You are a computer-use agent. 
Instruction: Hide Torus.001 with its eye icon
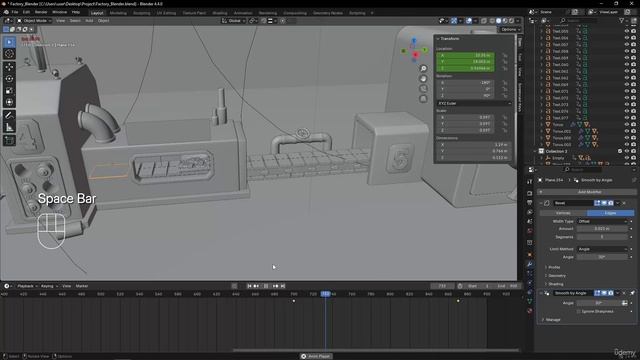click(x=627, y=131)
